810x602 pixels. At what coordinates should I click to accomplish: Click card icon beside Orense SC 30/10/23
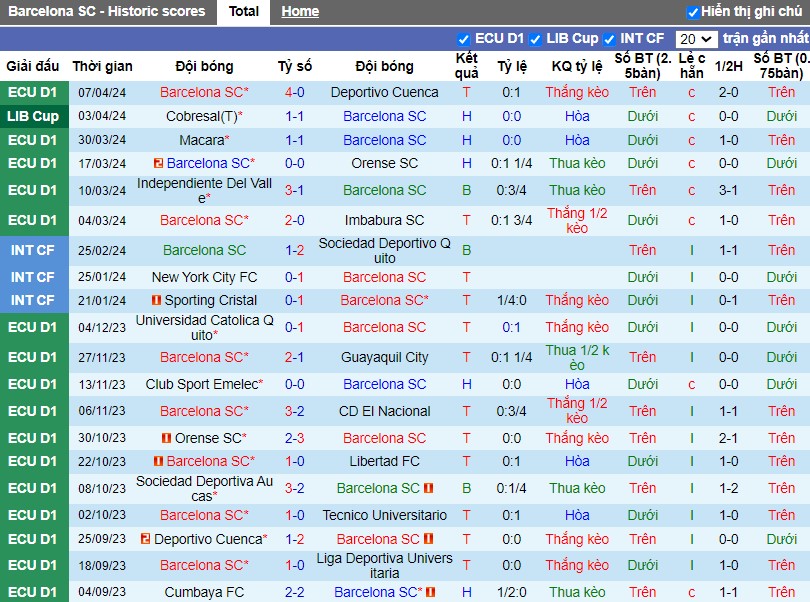166,438
